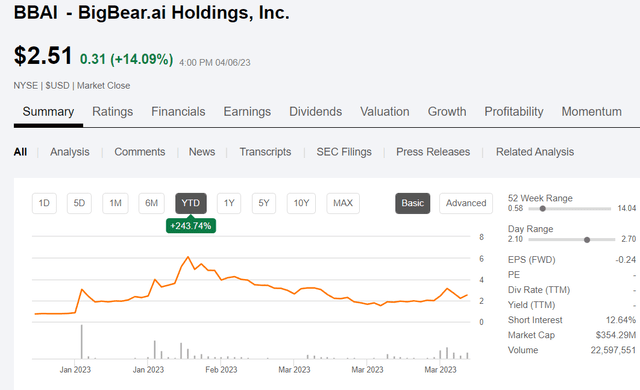The height and width of the screenshot is (390, 640).
Task: Show Comments filter
Action: pos(140,152)
